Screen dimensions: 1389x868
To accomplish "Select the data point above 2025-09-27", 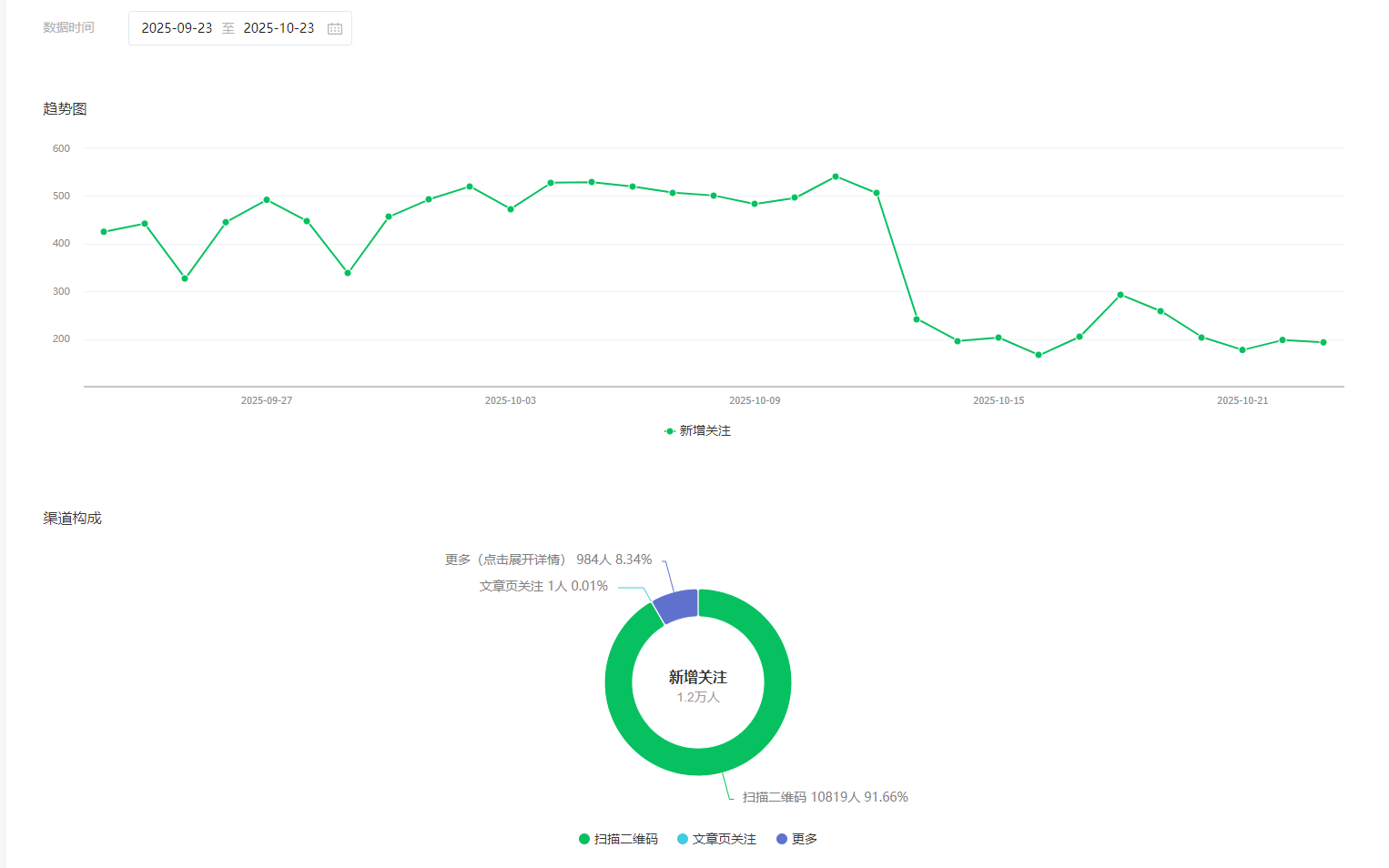I will click(x=267, y=199).
